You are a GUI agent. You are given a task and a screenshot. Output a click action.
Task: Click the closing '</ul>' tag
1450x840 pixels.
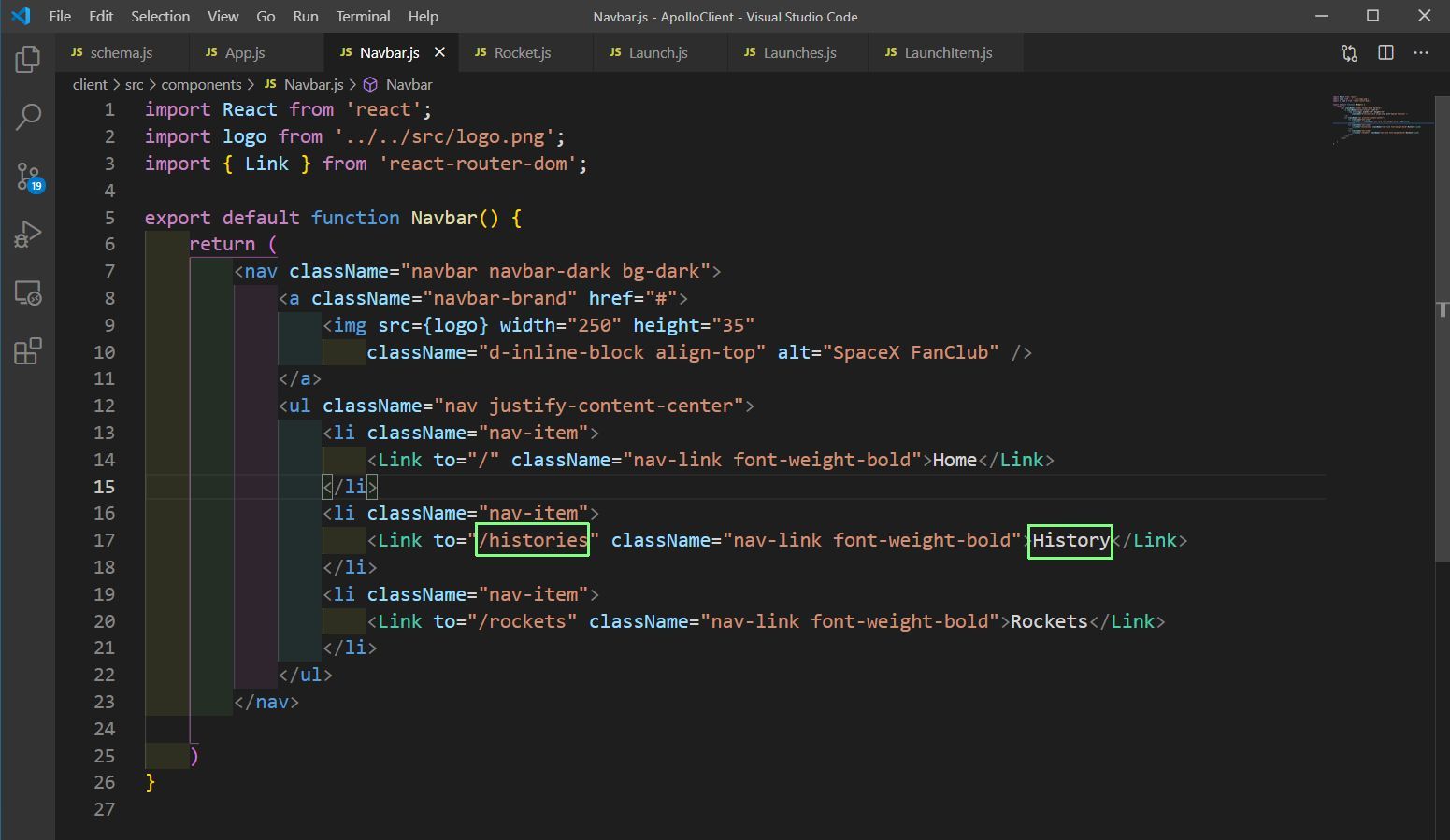pos(305,675)
